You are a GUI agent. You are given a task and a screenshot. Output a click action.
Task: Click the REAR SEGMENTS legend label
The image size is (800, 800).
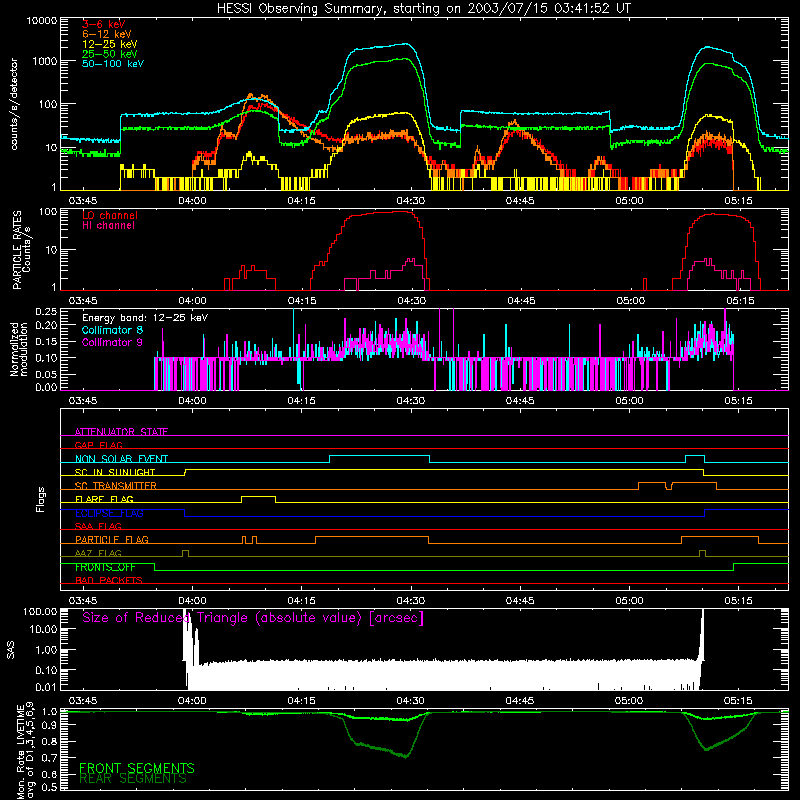point(133,779)
